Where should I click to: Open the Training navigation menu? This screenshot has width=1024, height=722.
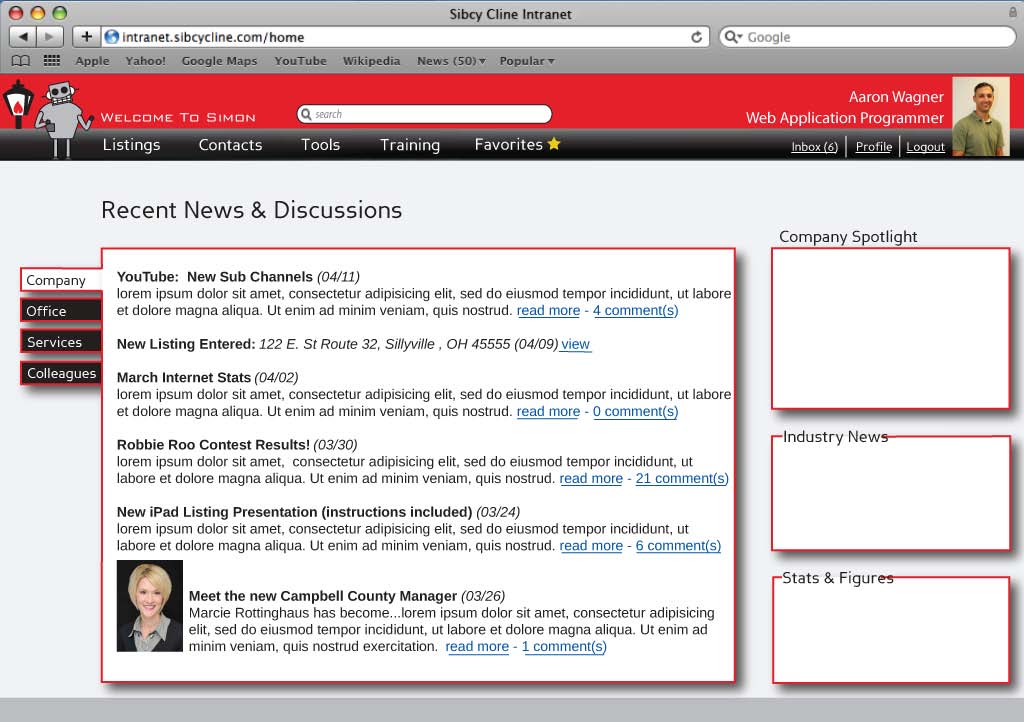point(409,144)
